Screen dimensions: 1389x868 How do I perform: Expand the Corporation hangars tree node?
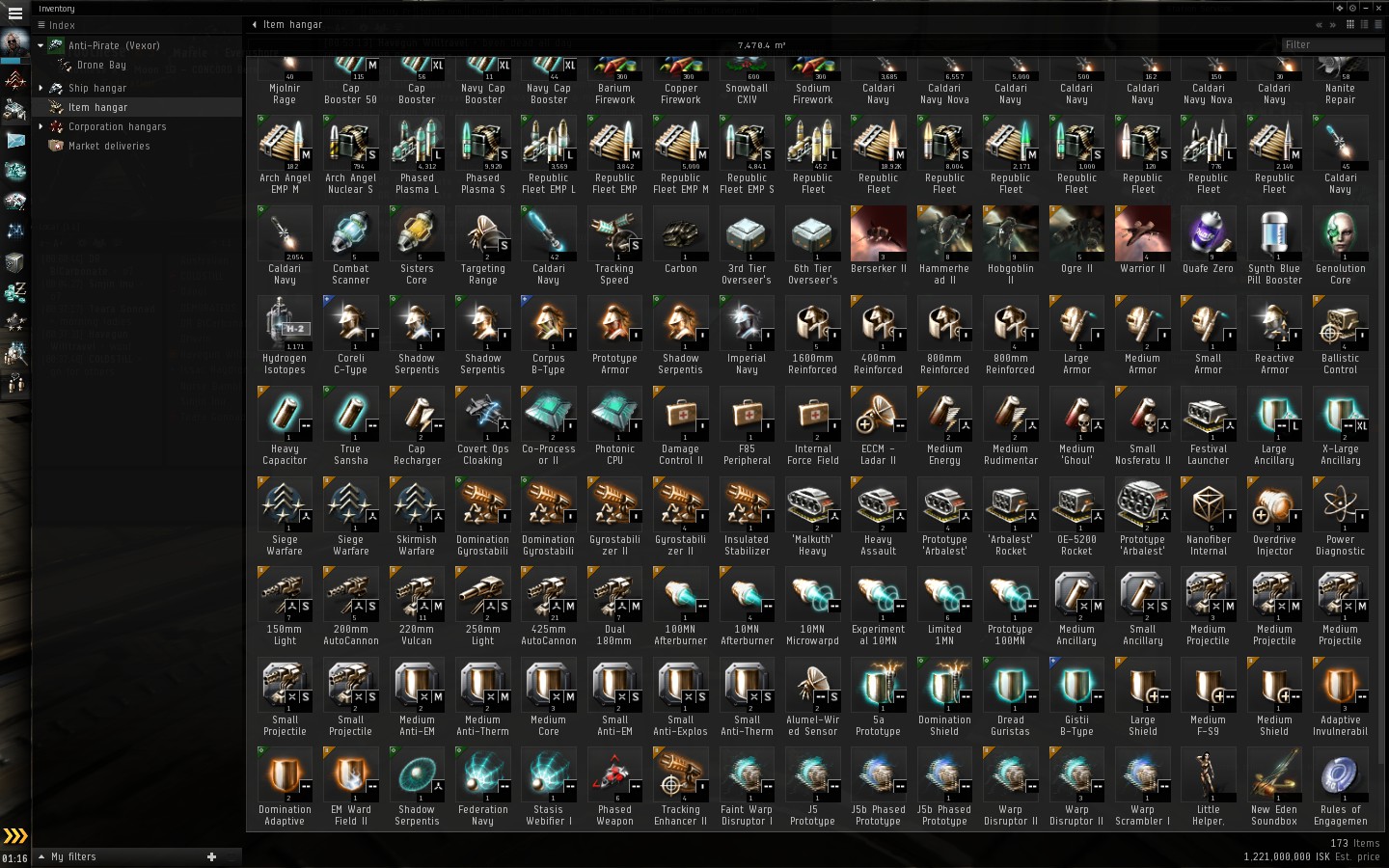(41, 126)
